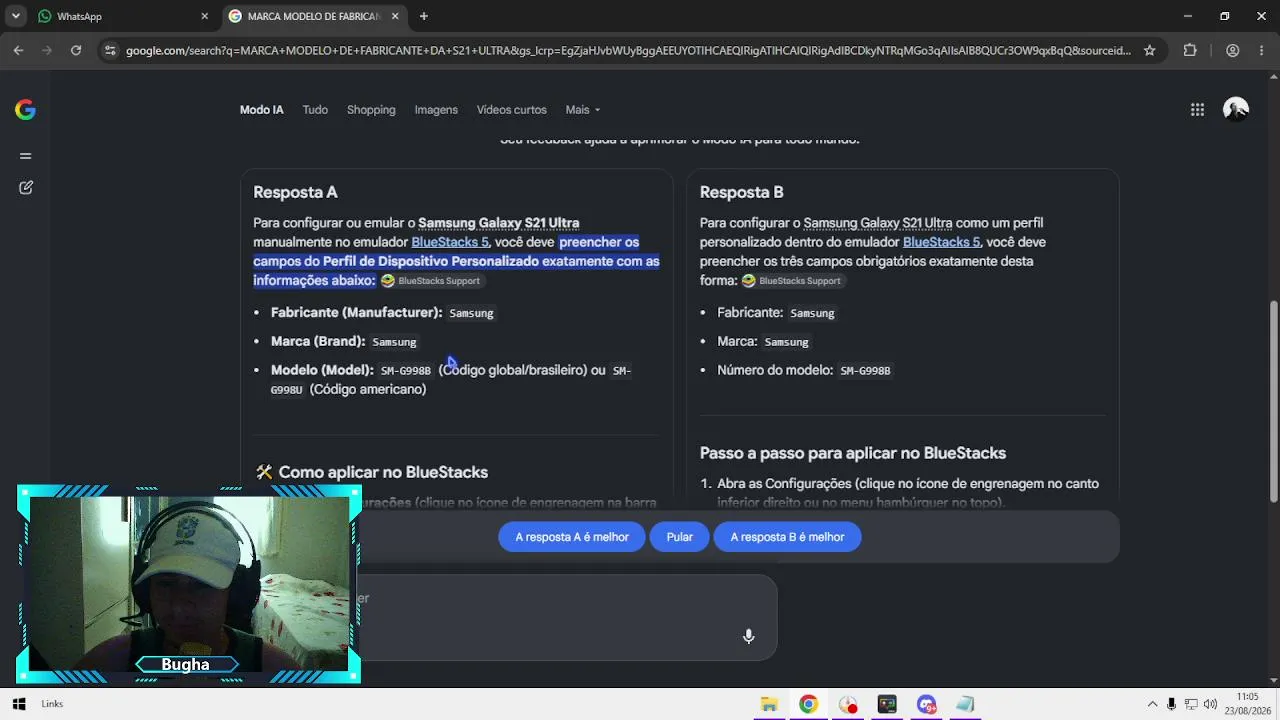This screenshot has height=720, width=1280.
Task: Choose 'A resposta B é melhor'
Action: pyautogui.click(x=787, y=537)
